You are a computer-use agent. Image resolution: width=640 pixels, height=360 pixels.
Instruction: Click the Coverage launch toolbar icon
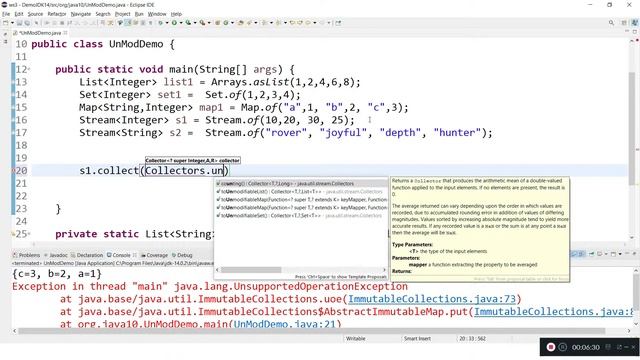tap(188, 23)
